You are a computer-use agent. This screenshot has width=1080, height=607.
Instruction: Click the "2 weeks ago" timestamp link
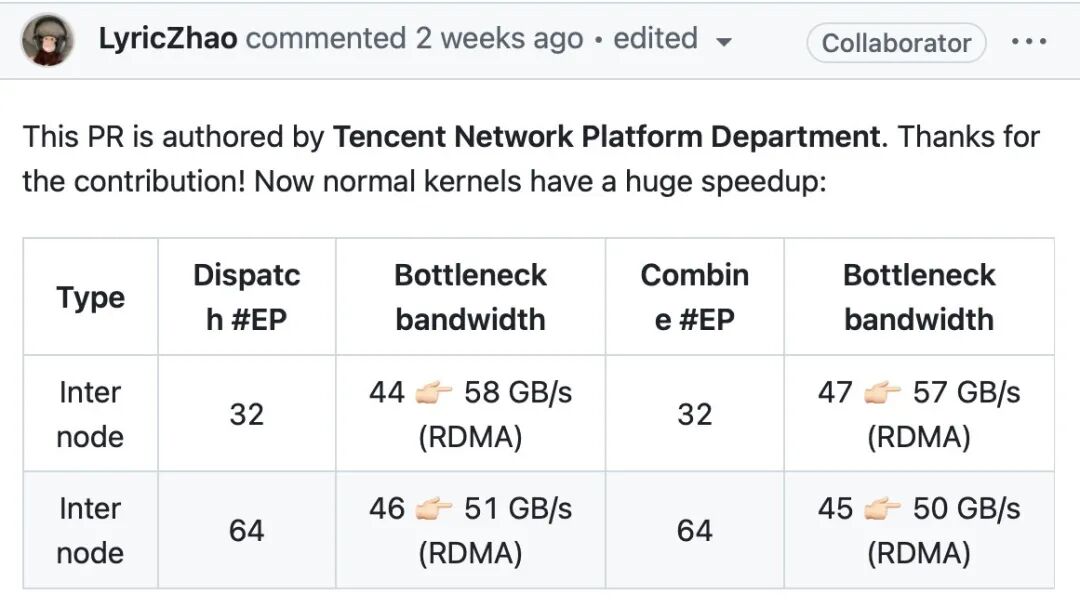point(499,40)
